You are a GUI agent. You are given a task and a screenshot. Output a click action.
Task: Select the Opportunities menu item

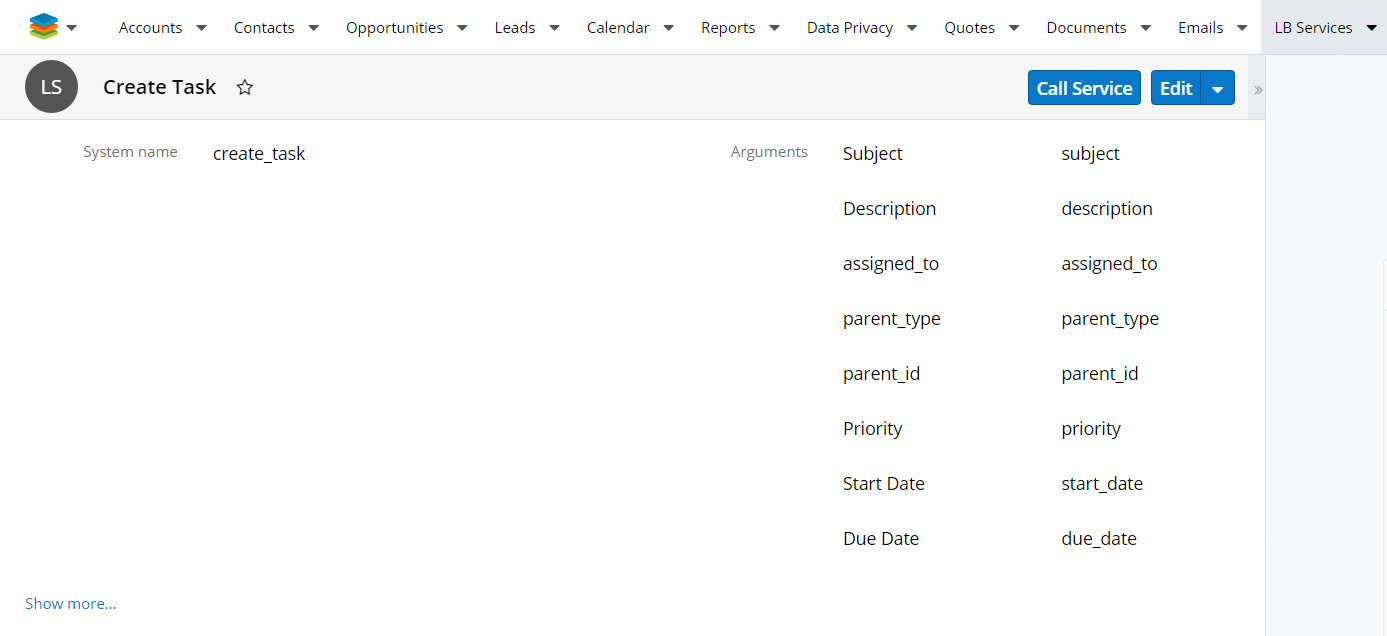393,27
